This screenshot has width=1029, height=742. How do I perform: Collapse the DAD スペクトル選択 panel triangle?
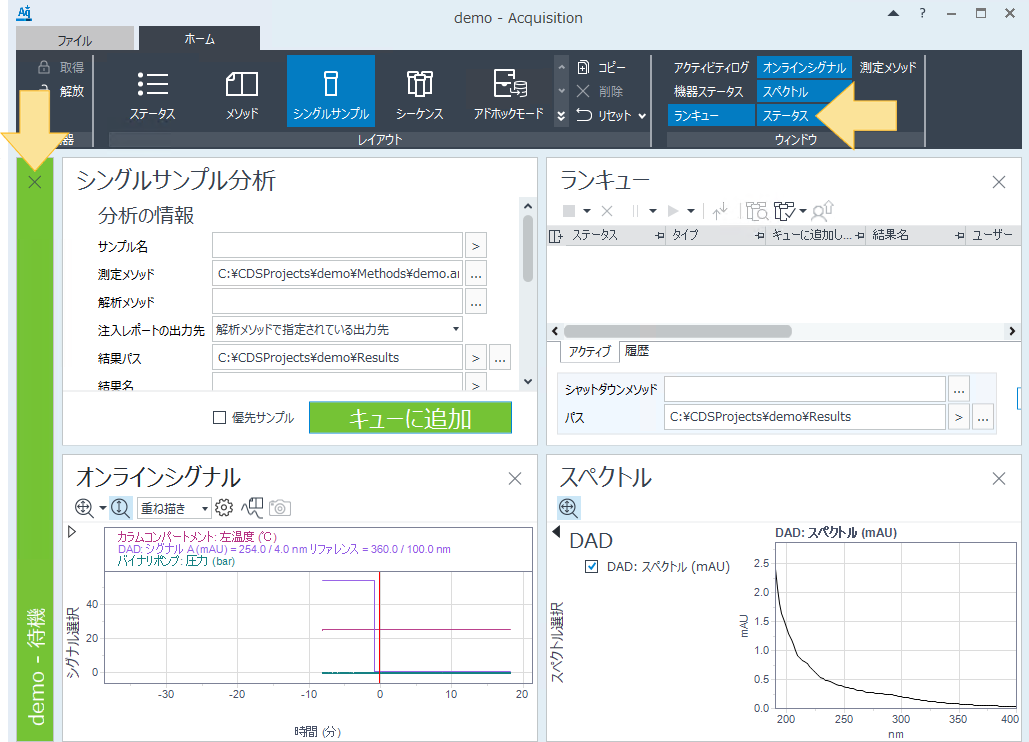[556, 531]
